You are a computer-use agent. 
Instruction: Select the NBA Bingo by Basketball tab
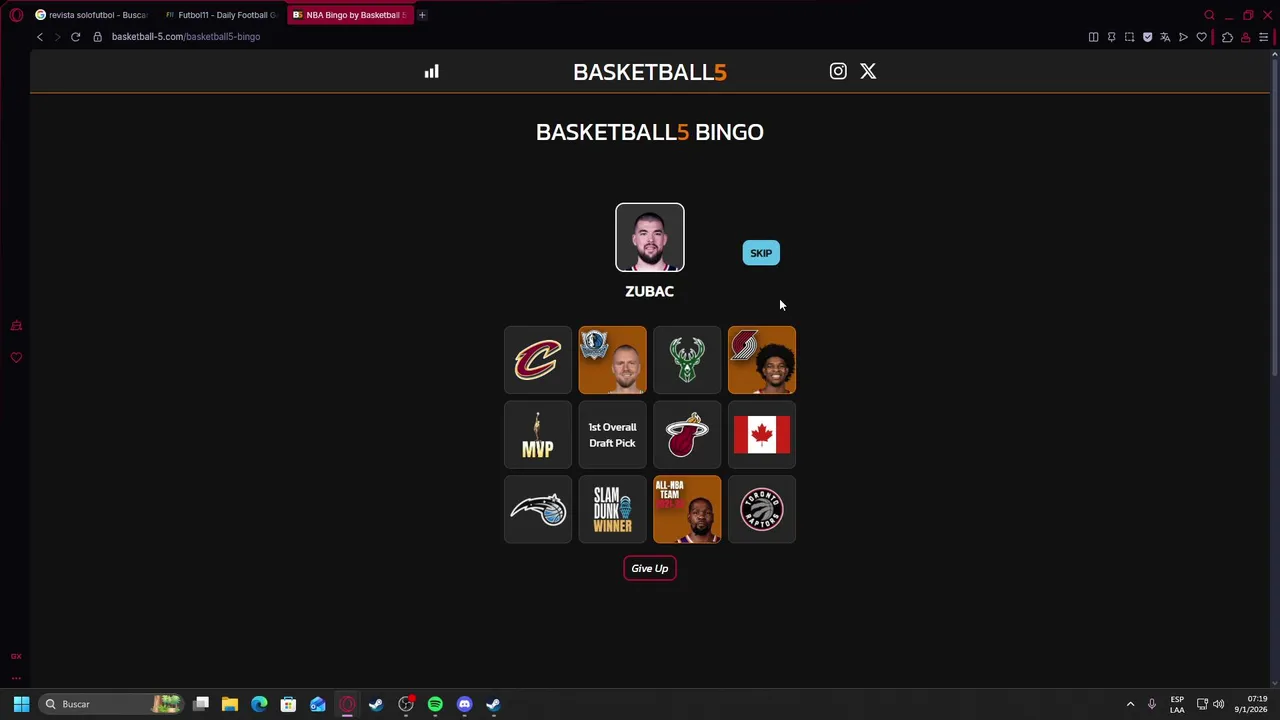pyautogui.click(x=349, y=15)
